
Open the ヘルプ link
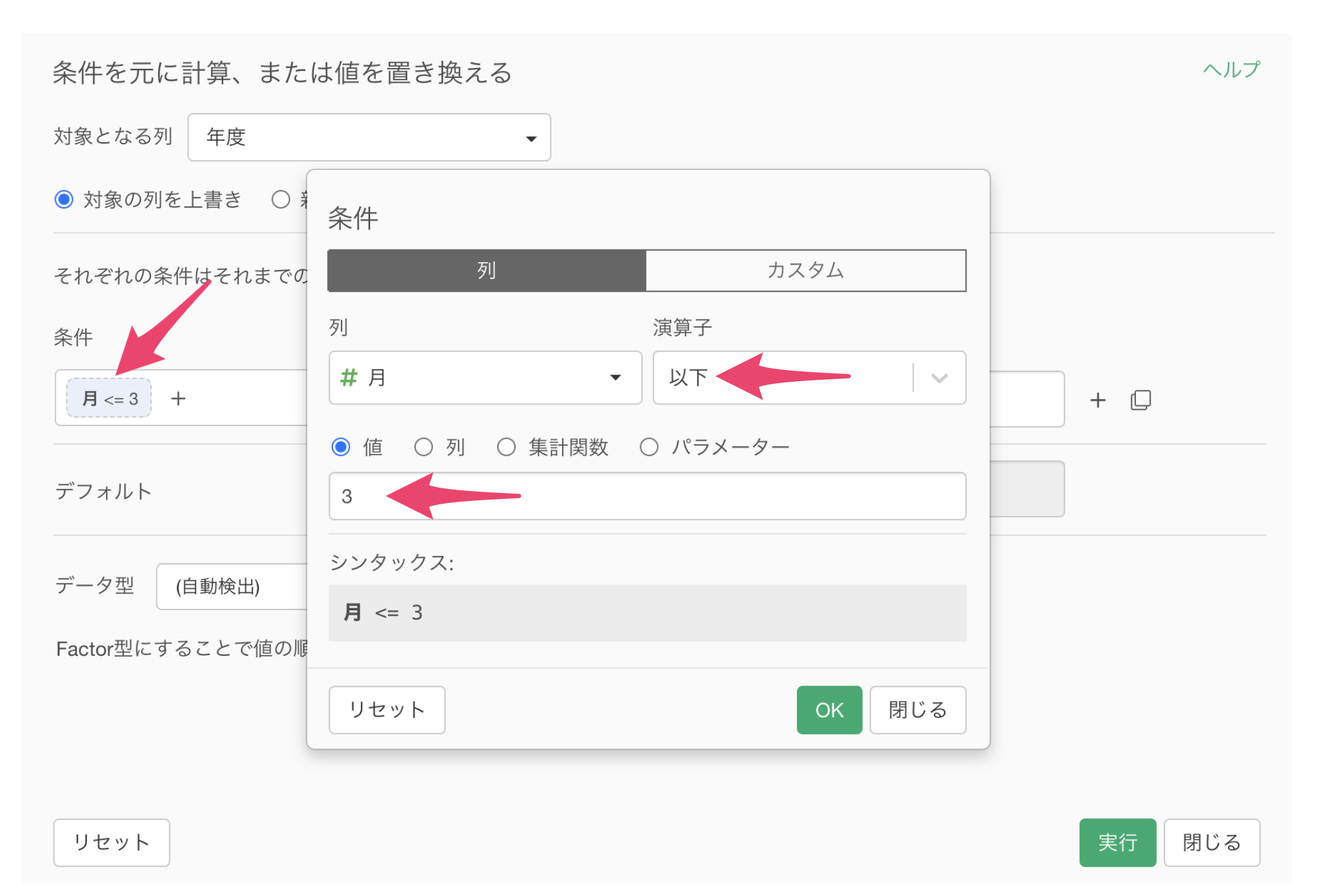click(1231, 70)
